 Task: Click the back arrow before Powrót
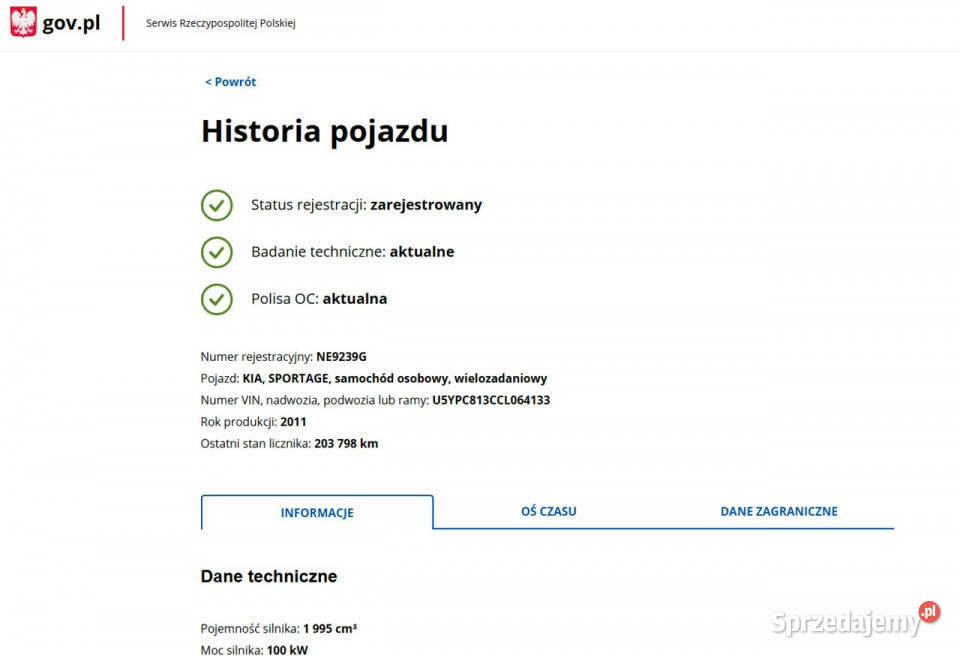point(208,81)
